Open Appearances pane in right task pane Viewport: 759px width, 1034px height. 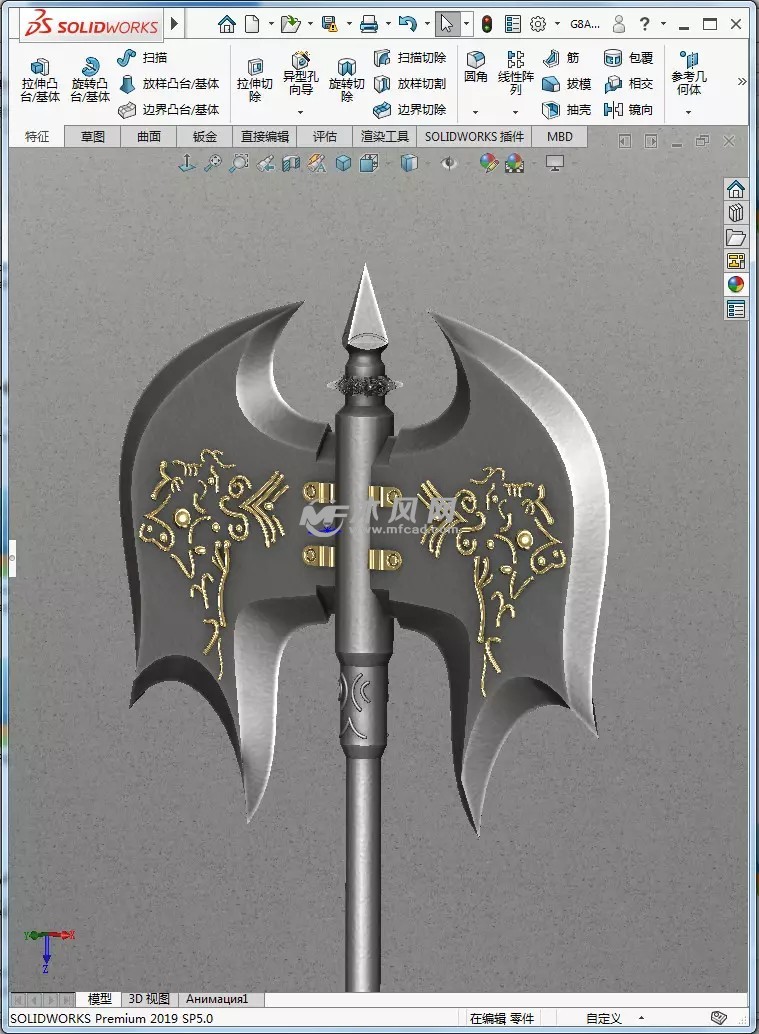tap(736, 285)
